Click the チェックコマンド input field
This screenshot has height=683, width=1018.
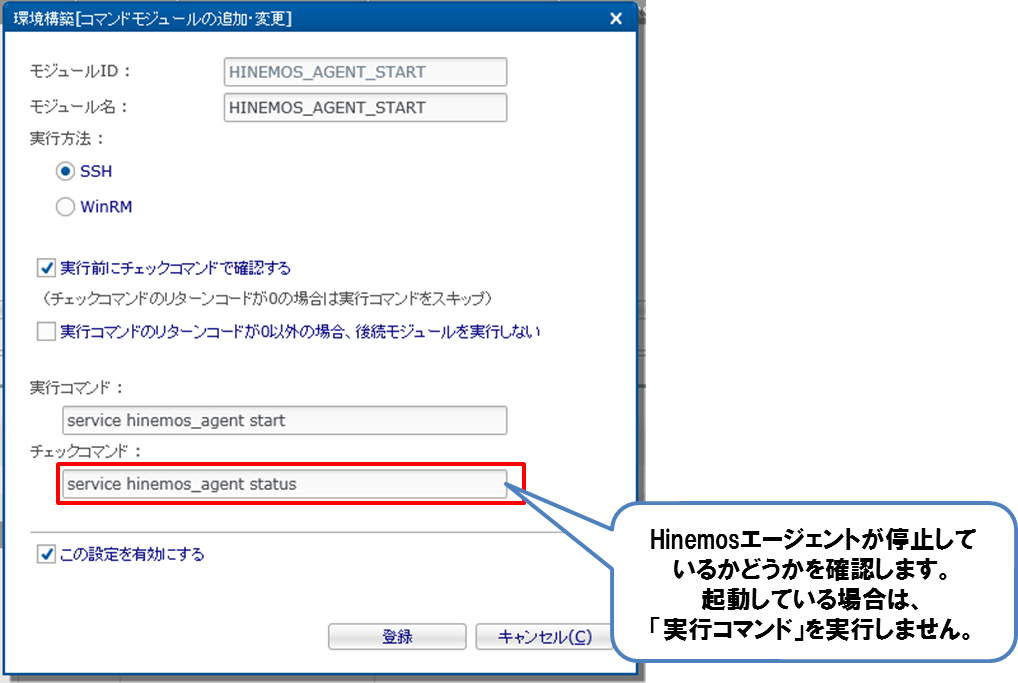point(284,484)
